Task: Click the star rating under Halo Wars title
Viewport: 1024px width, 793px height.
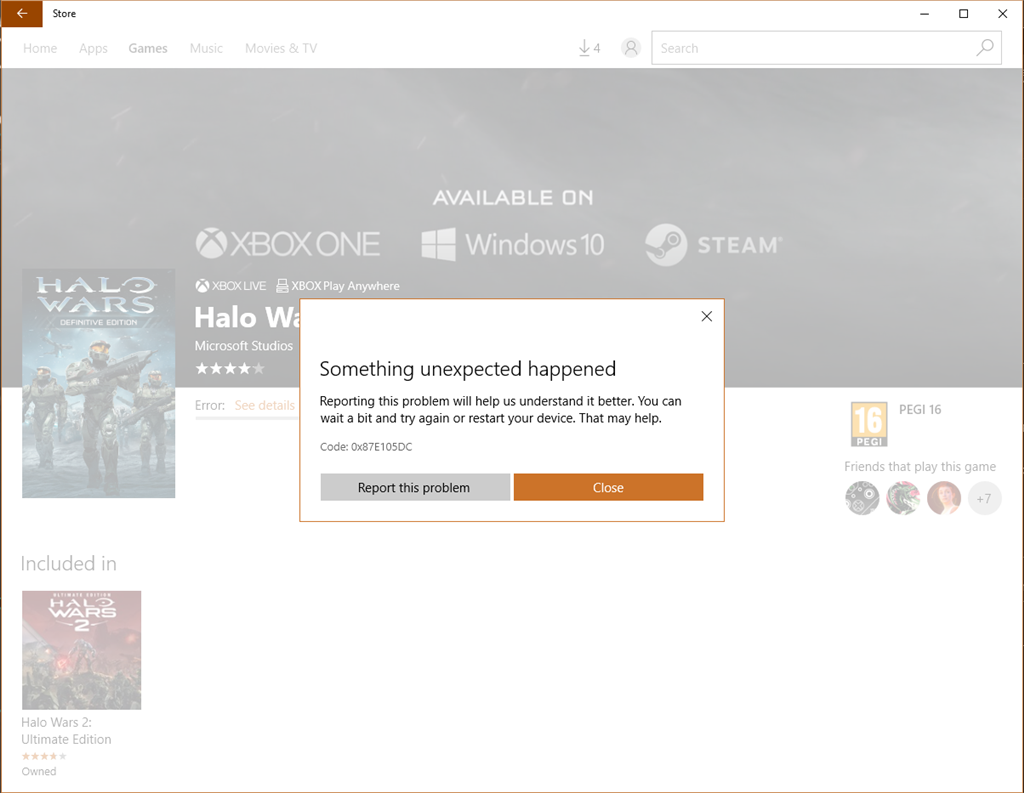Action: point(230,368)
